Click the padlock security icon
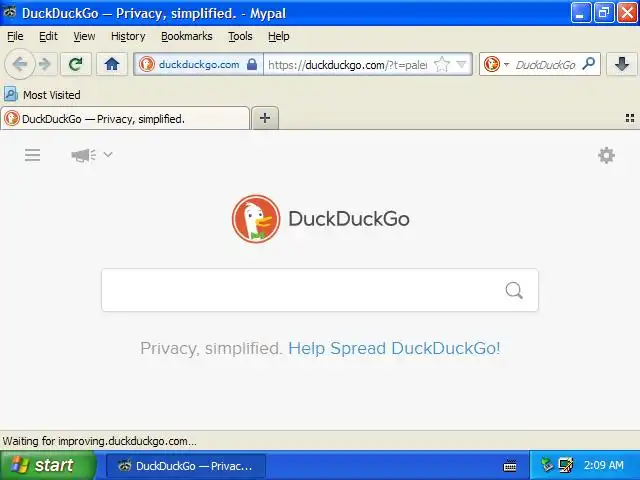The height and width of the screenshot is (480, 640). pos(252,64)
